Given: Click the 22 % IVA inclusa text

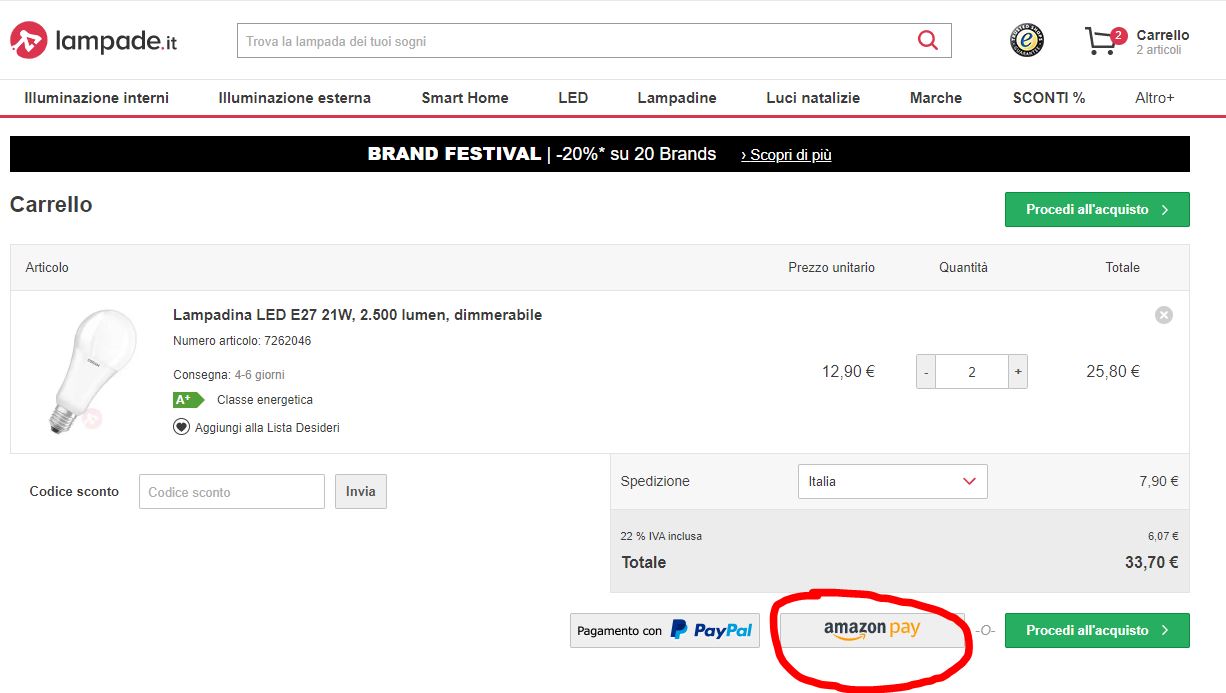Looking at the screenshot, I should pyautogui.click(x=661, y=536).
